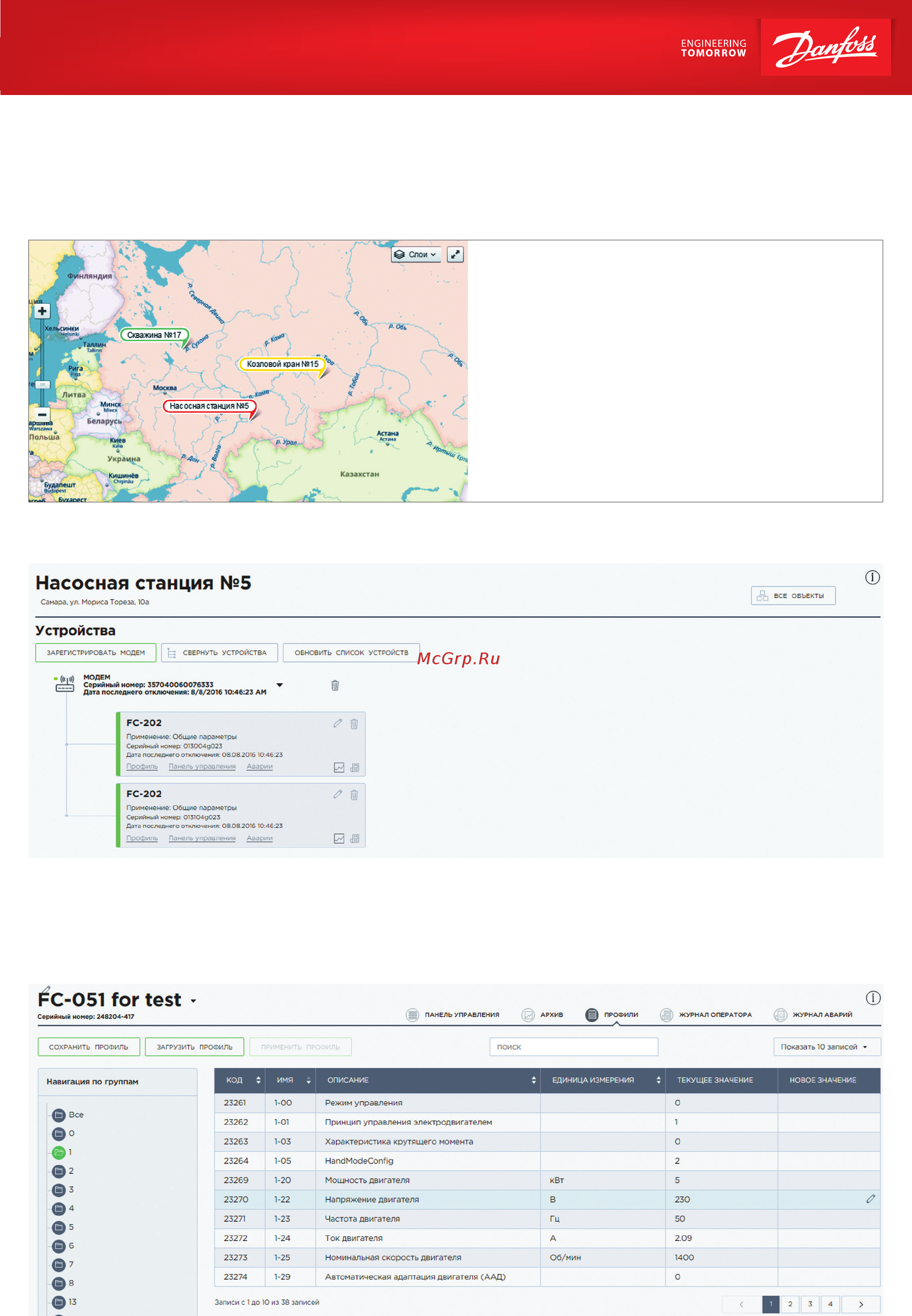
Task: Switch to ПРОФИЛИ tab
Action: [612, 1015]
